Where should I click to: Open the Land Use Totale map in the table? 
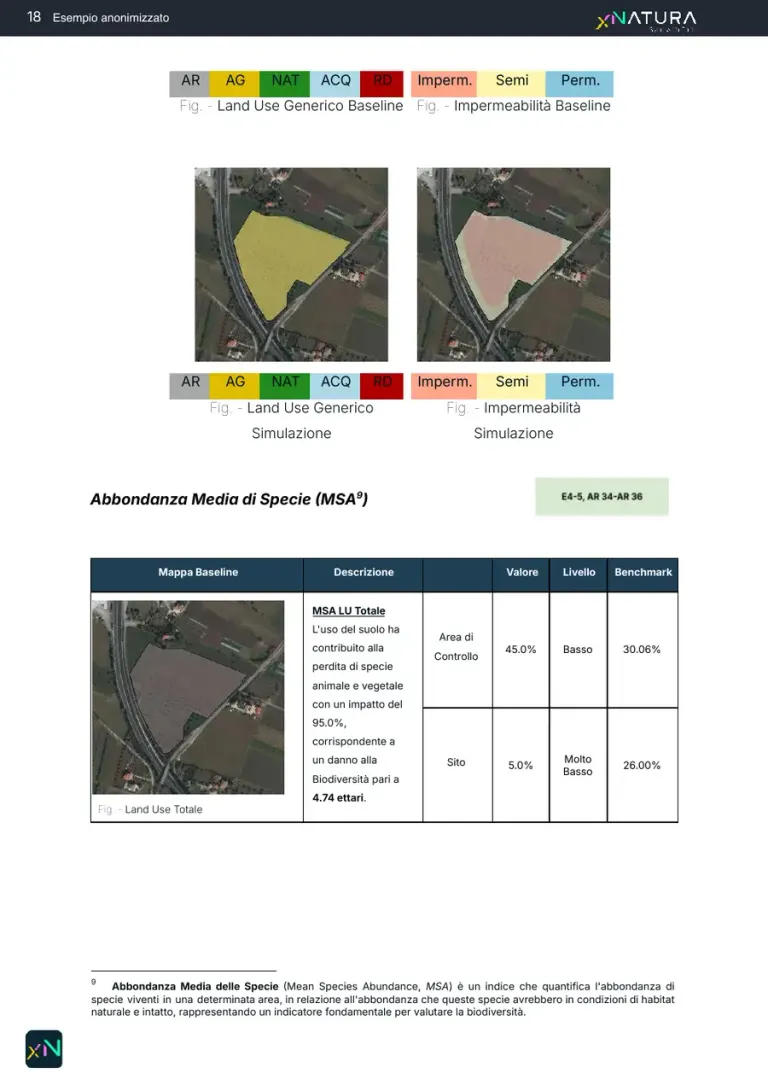click(188, 697)
